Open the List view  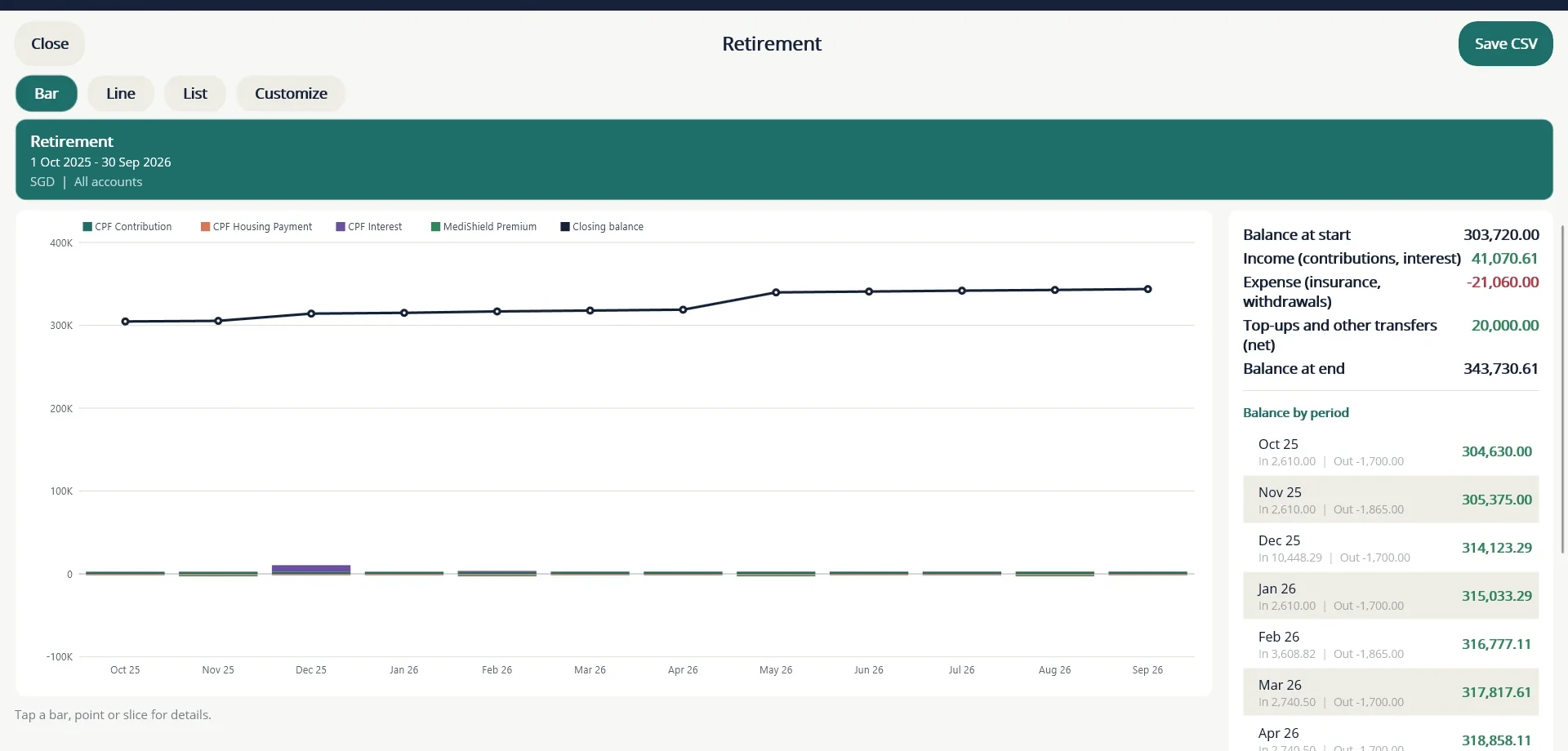point(195,94)
